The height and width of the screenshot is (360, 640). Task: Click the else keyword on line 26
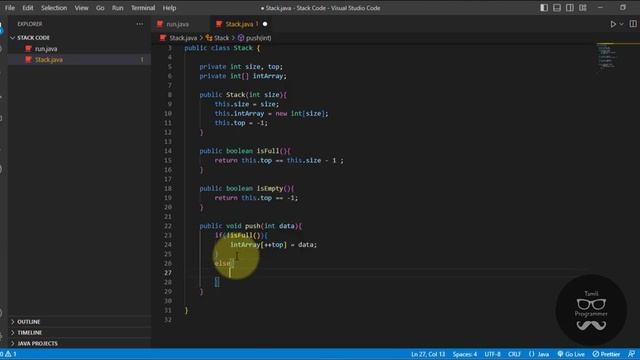(222, 263)
